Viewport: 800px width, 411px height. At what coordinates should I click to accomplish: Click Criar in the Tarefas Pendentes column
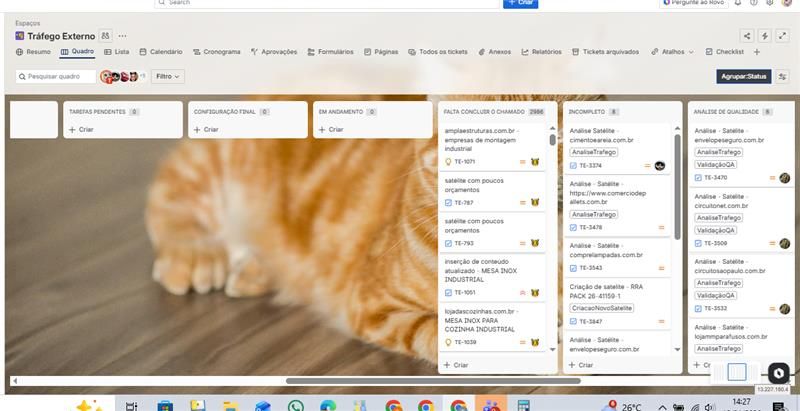(81, 130)
